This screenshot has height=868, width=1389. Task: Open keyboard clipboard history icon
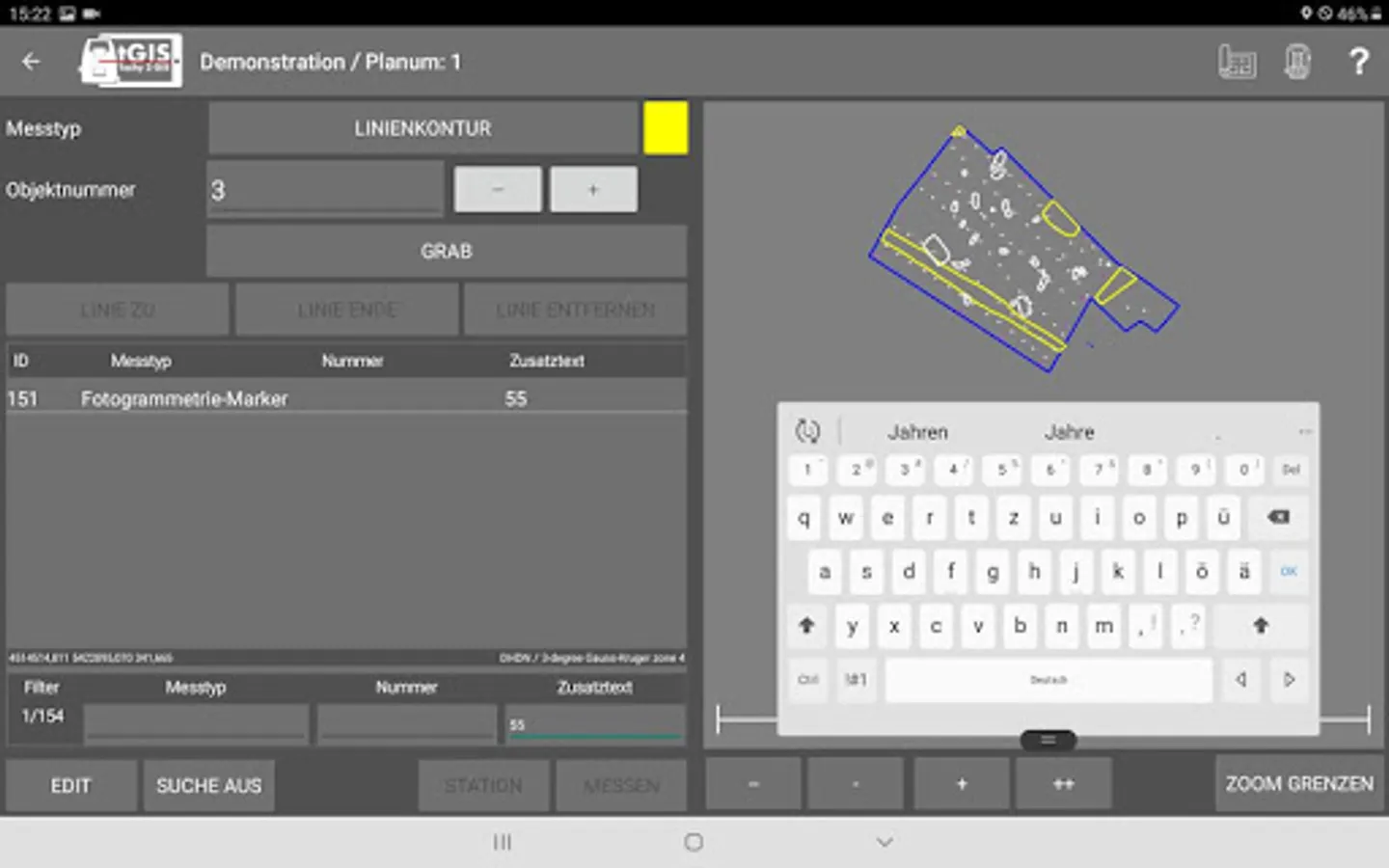[808, 431]
